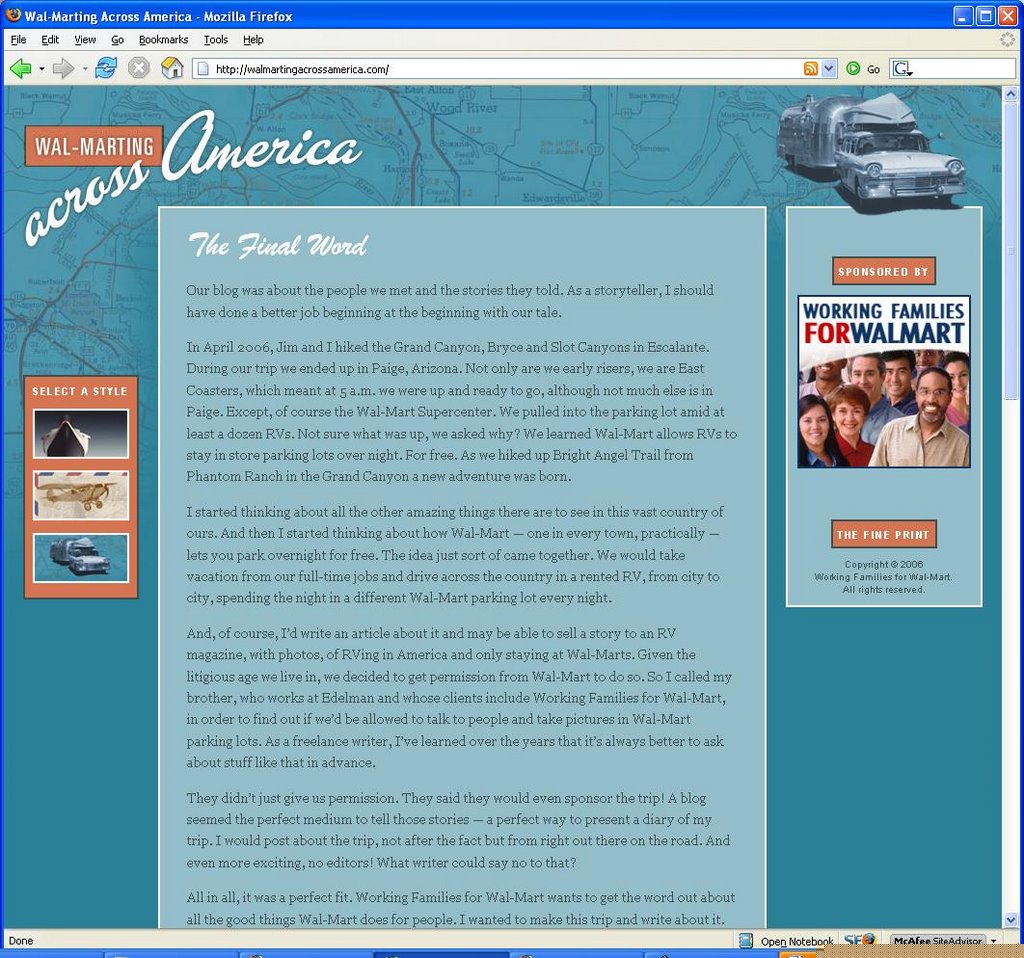Screen dimensions: 1024x958
Task: Click the Sponsored By label
Action: point(884,271)
